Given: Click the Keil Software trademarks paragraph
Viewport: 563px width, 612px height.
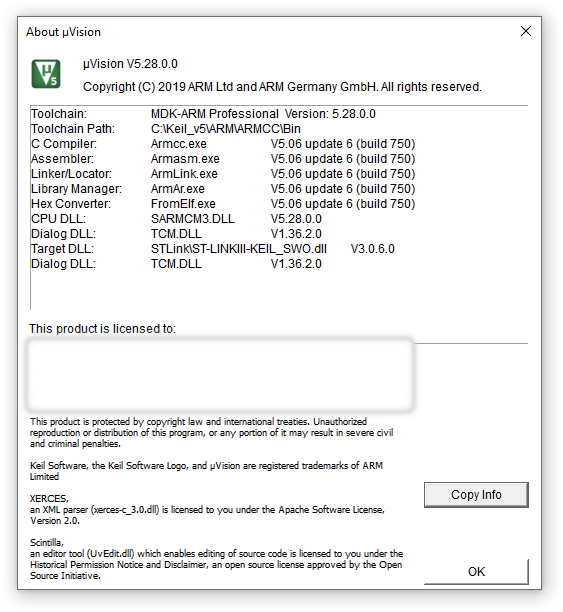Looking at the screenshot, I should pos(207,471).
